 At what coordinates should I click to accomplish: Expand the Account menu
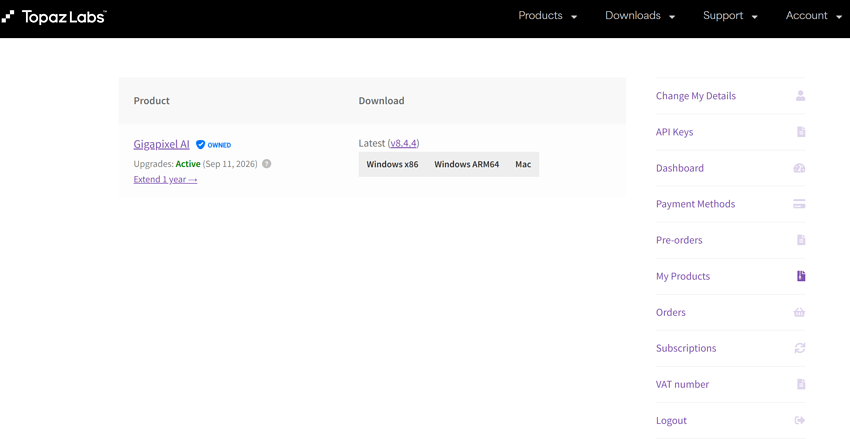(x=814, y=16)
